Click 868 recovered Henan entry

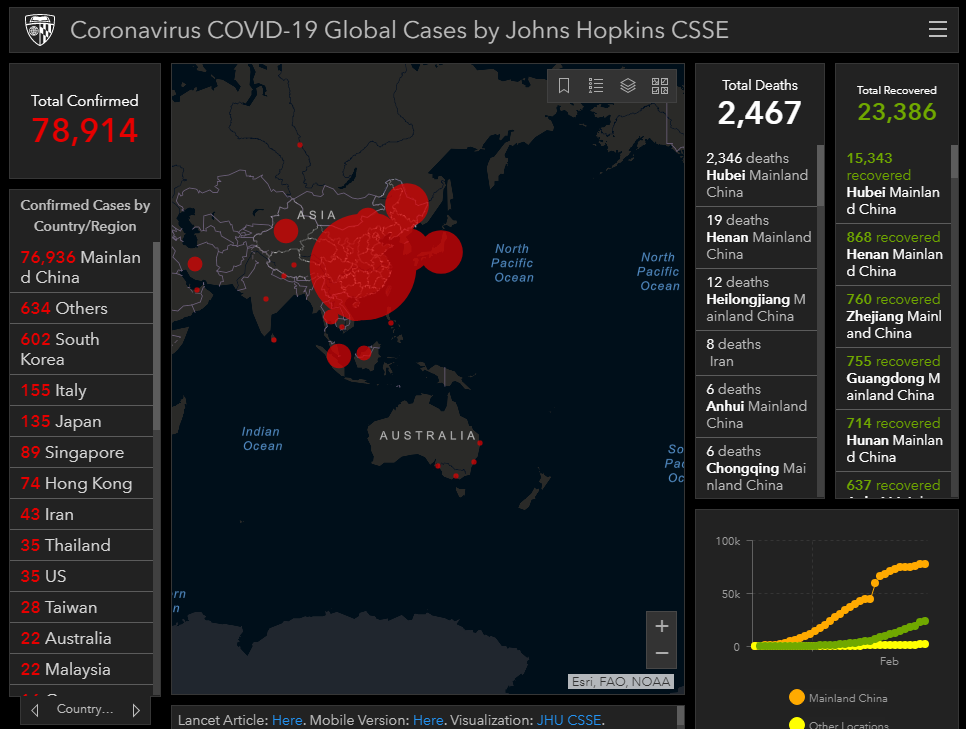click(893, 254)
